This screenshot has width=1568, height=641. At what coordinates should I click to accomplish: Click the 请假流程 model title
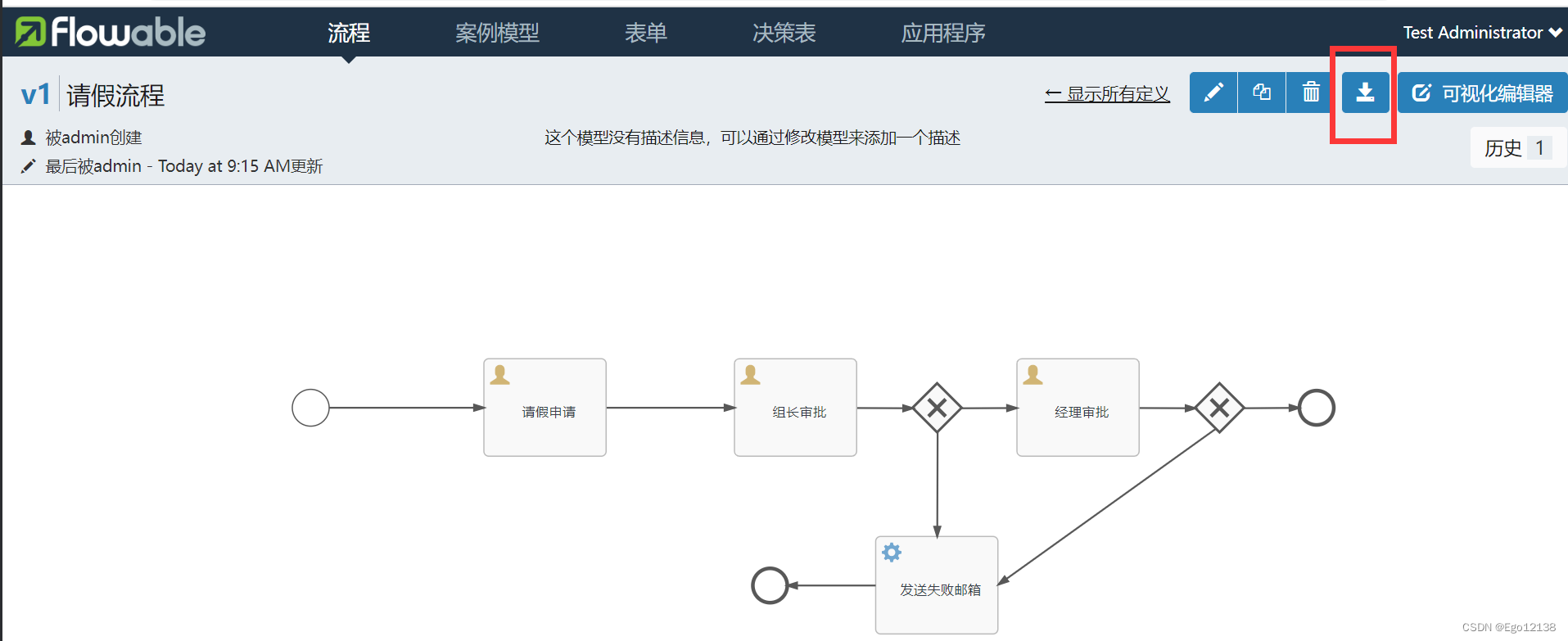tap(115, 96)
